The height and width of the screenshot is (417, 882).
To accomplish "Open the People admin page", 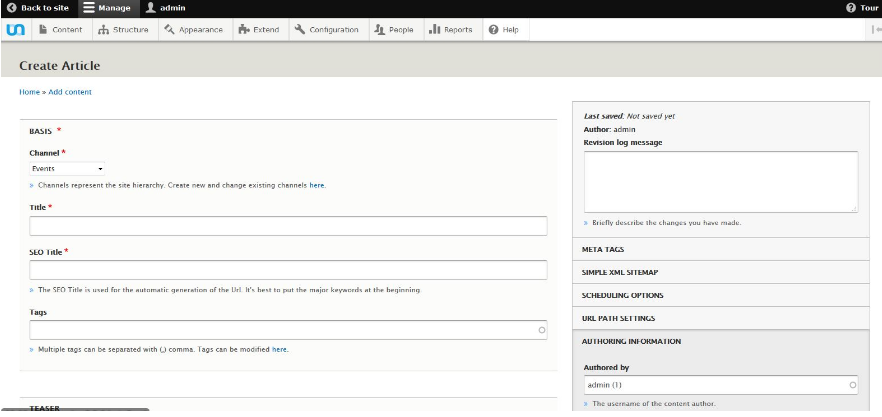I will [x=393, y=30].
